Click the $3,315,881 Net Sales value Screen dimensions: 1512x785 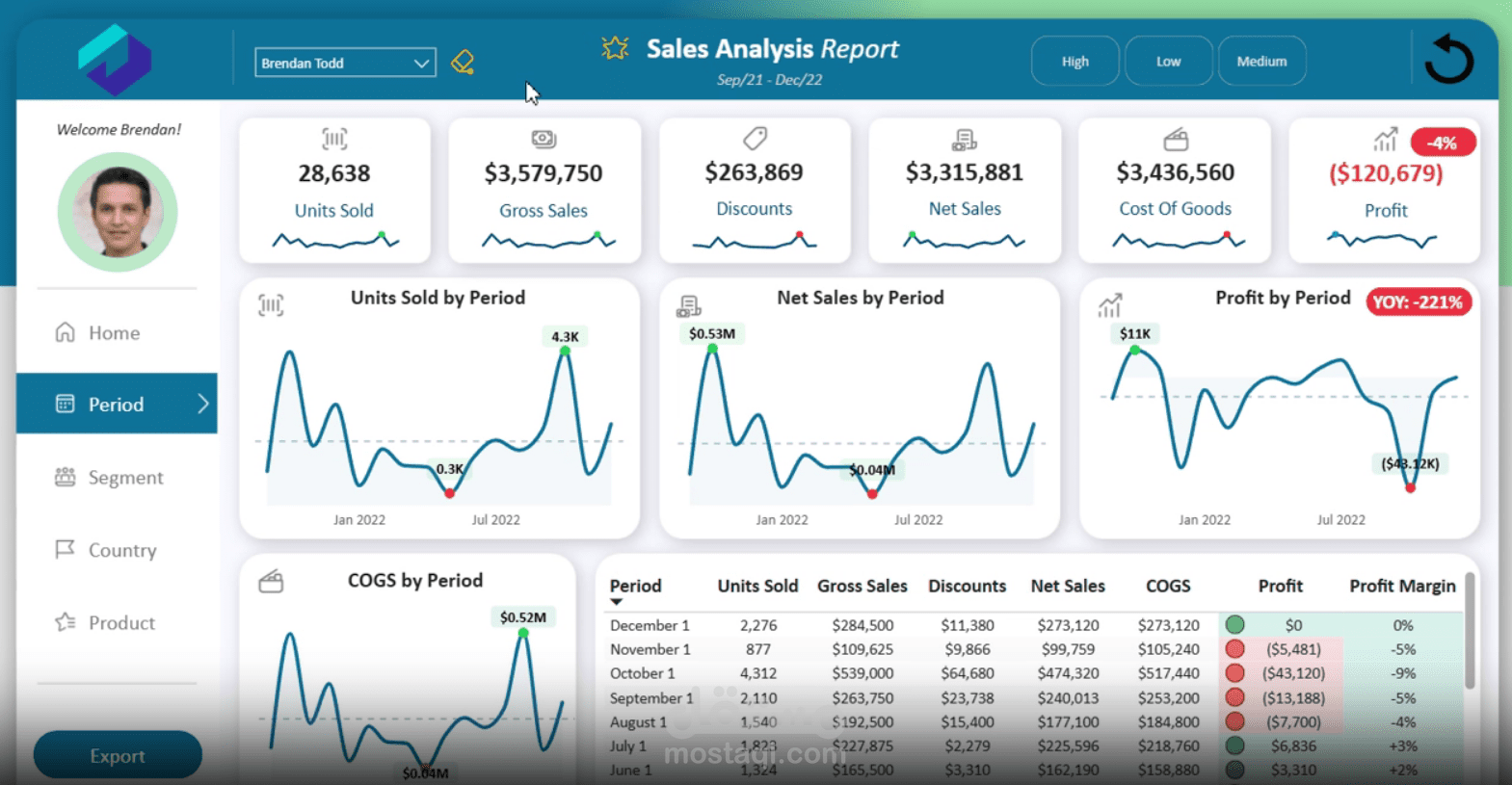pos(965,172)
